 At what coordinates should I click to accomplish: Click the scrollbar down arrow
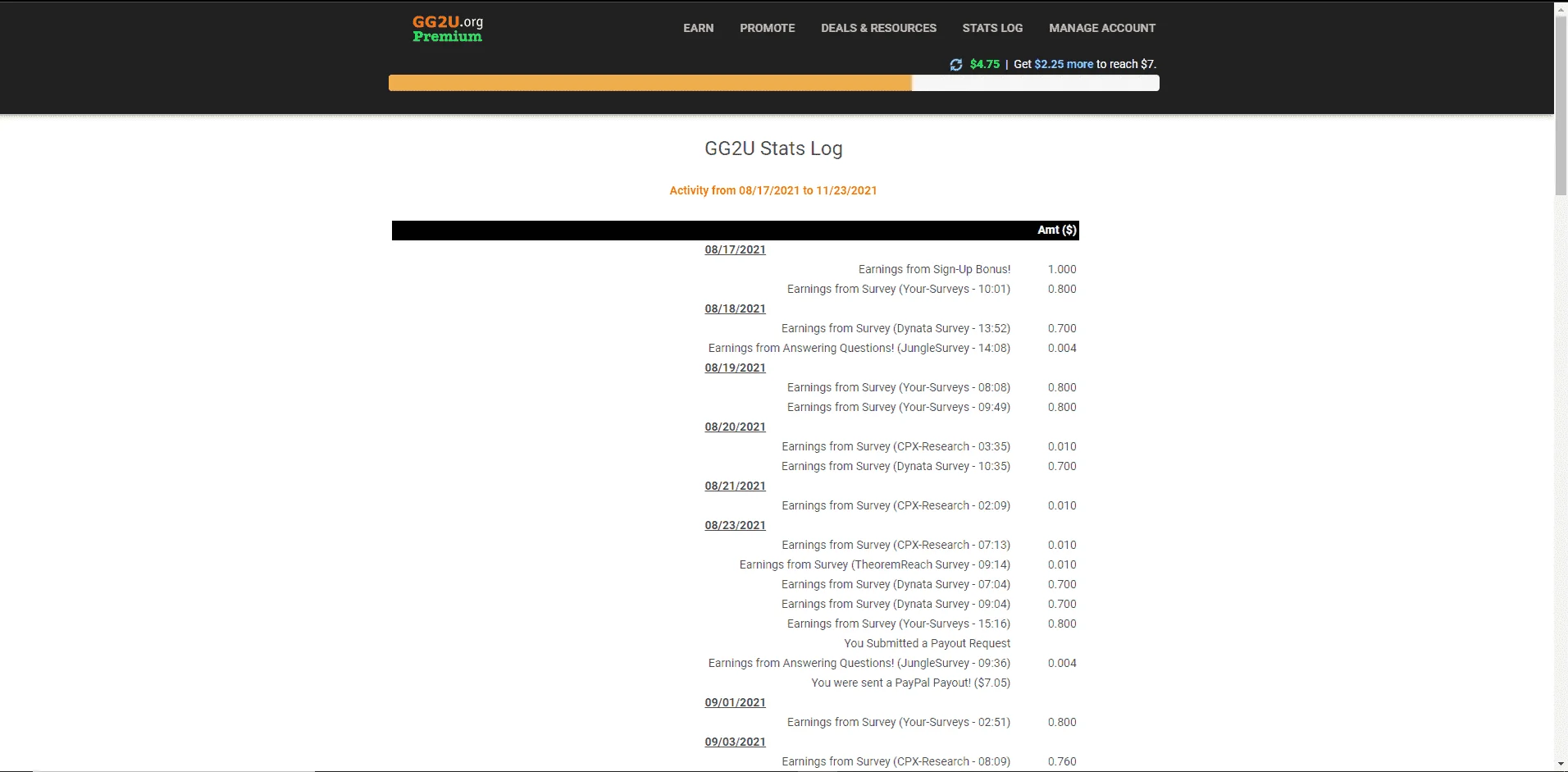point(1561,765)
